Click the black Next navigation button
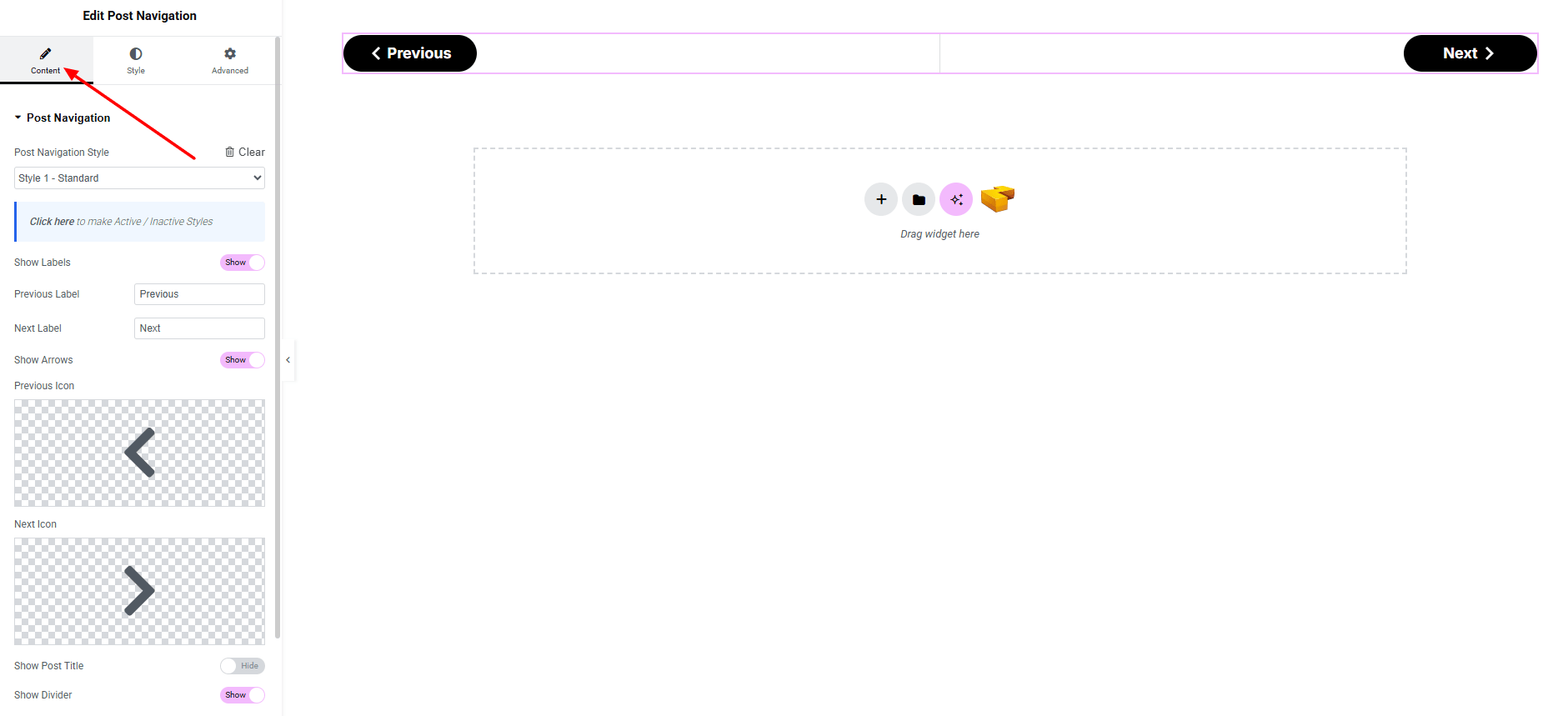Screen dimensions: 1568x716 coord(1469,53)
